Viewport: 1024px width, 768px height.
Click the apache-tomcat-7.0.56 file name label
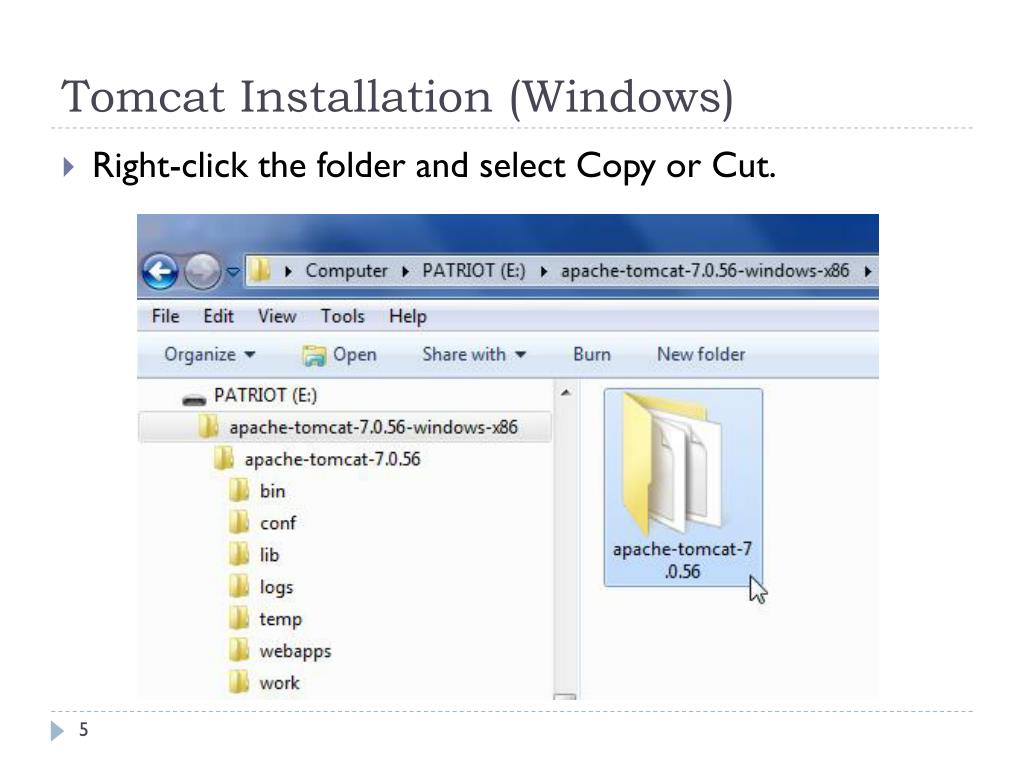pyautogui.click(x=682, y=560)
